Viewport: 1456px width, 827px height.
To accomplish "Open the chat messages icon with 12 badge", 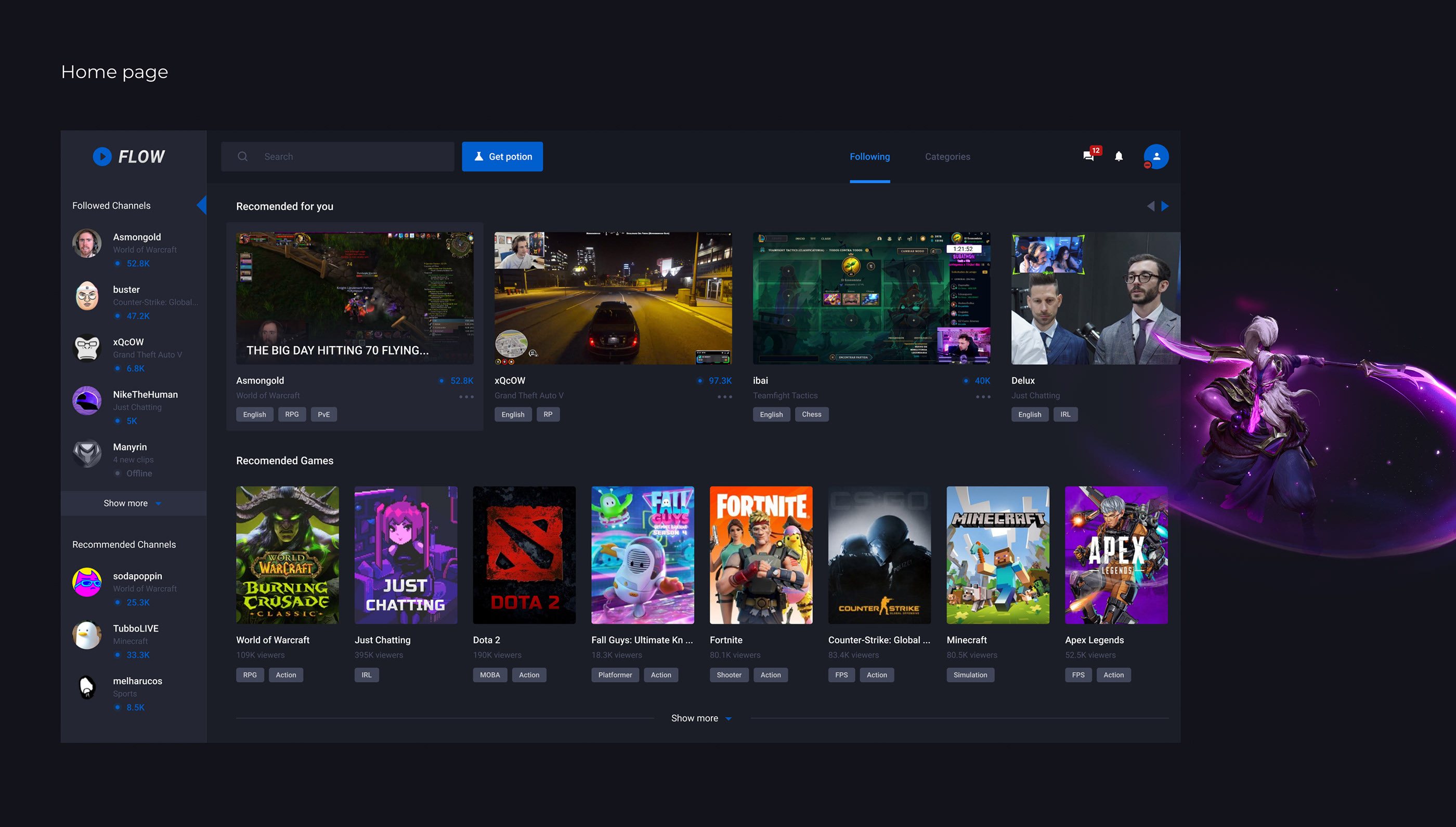I will point(1089,156).
